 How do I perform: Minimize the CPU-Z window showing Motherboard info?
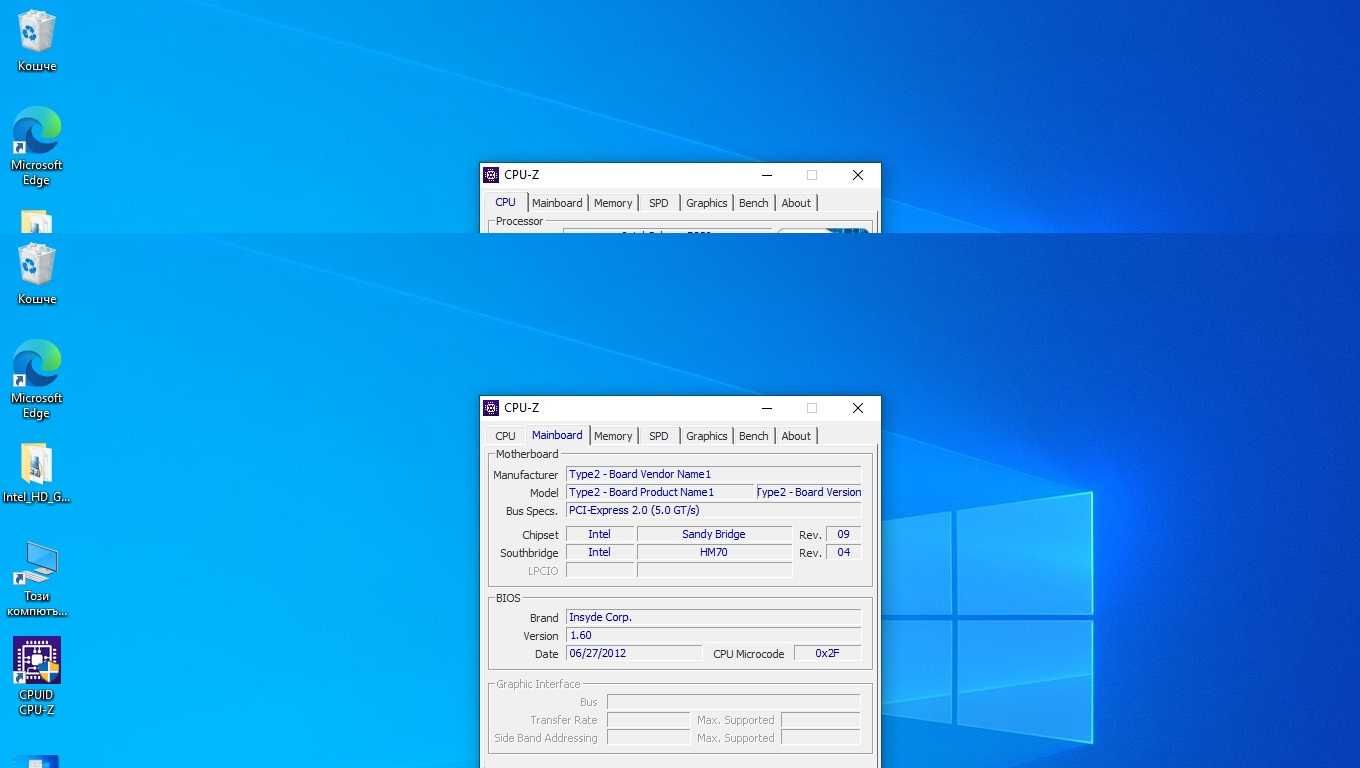point(766,408)
